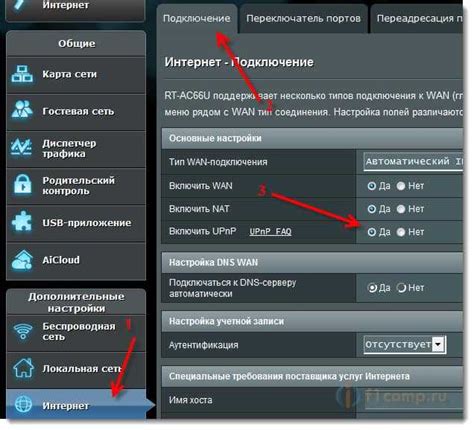The height and width of the screenshot is (430, 474).
Task: Expand the Аутентификация dropdown arrow
Action: (438, 344)
